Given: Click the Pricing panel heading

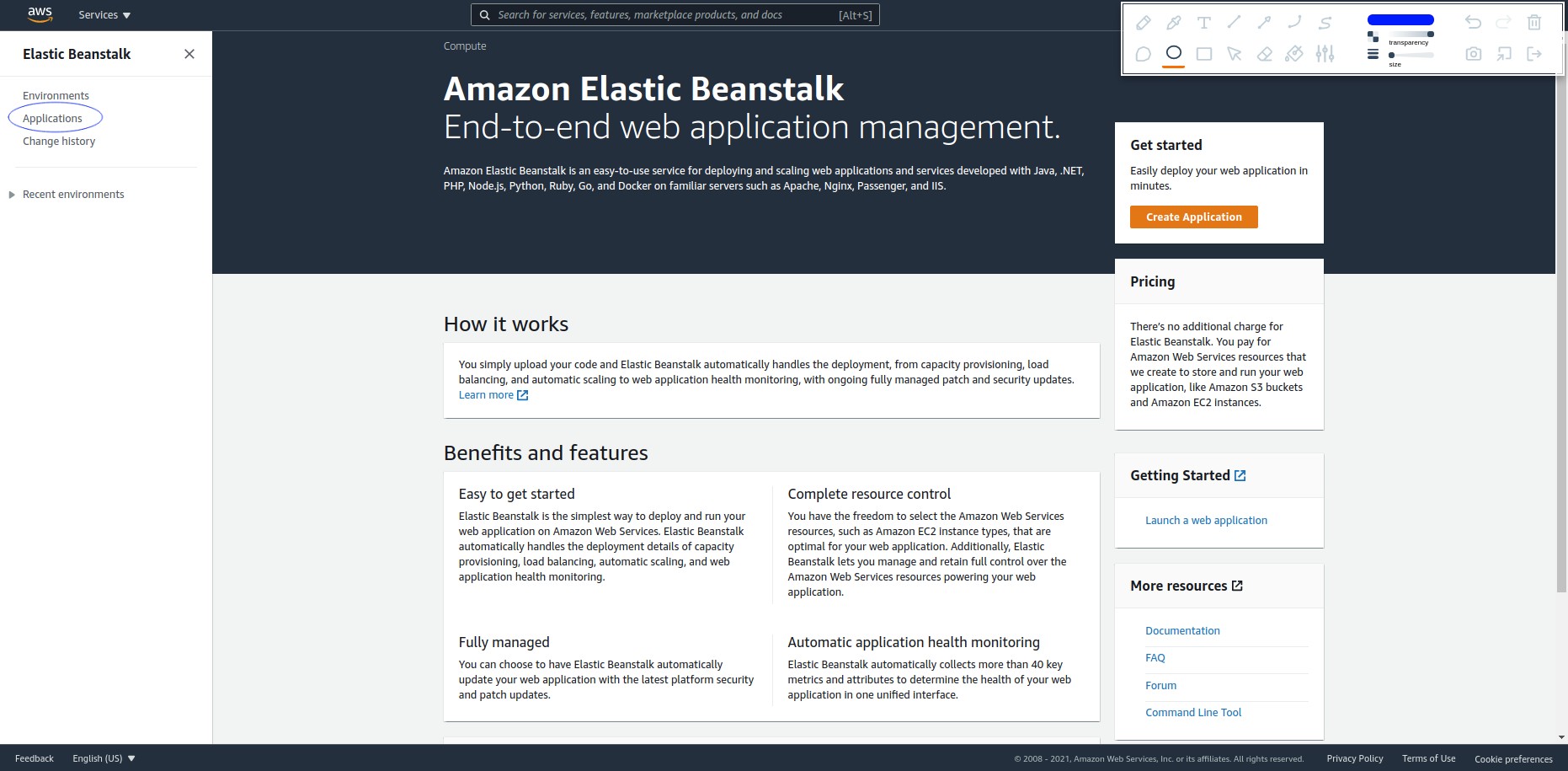Looking at the screenshot, I should 1152,281.
